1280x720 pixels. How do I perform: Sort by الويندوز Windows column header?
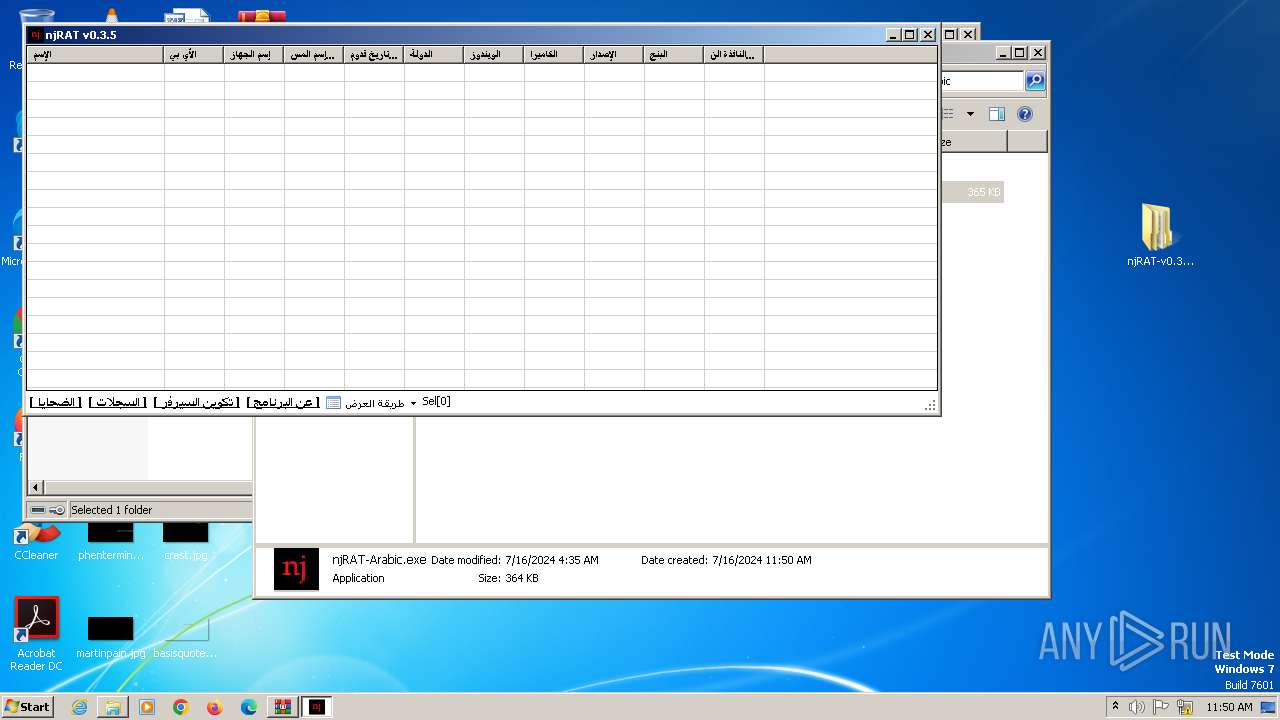pyautogui.click(x=494, y=55)
